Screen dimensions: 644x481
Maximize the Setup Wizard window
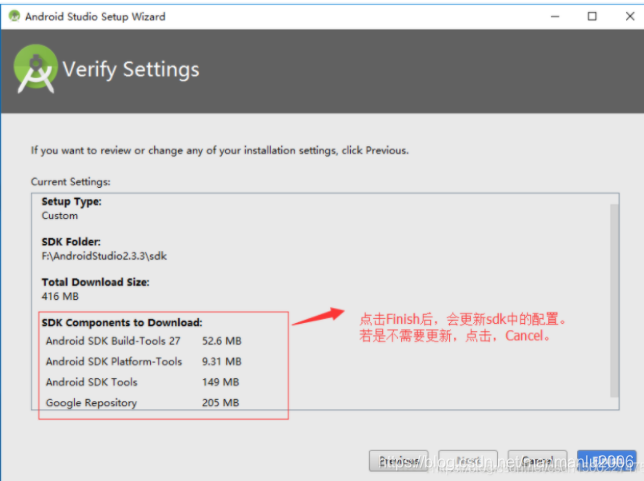tap(592, 16)
